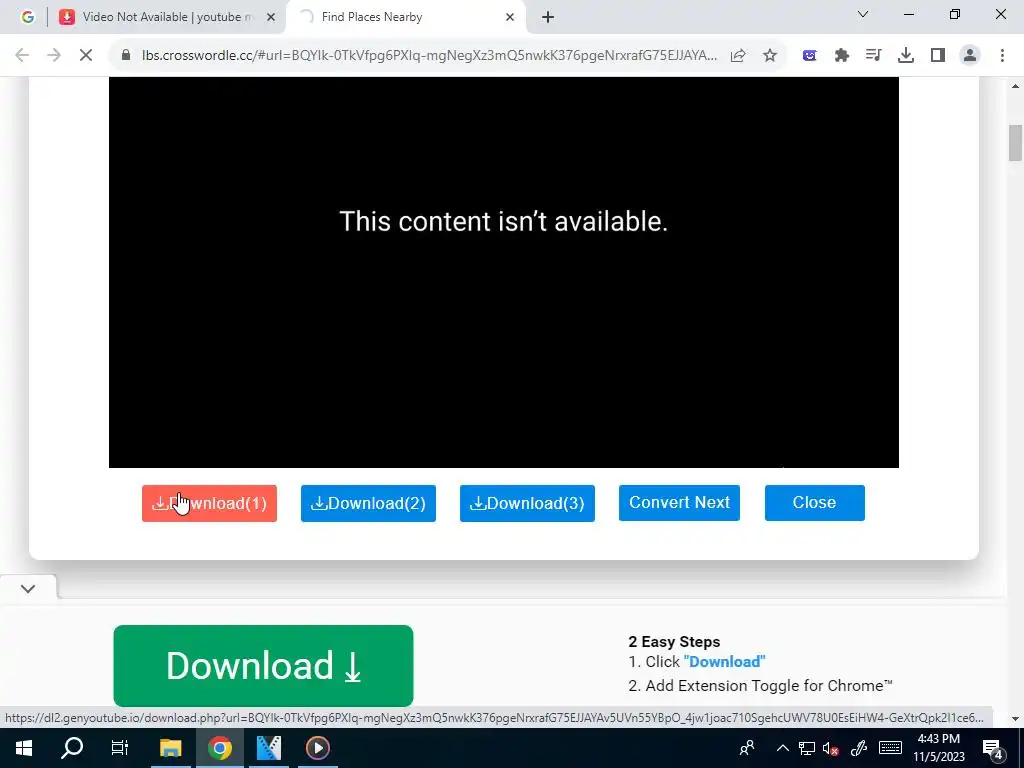Click the "This content isn't available" video area
Image resolution: width=1024 pixels, height=768 pixels.
(504, 272)
